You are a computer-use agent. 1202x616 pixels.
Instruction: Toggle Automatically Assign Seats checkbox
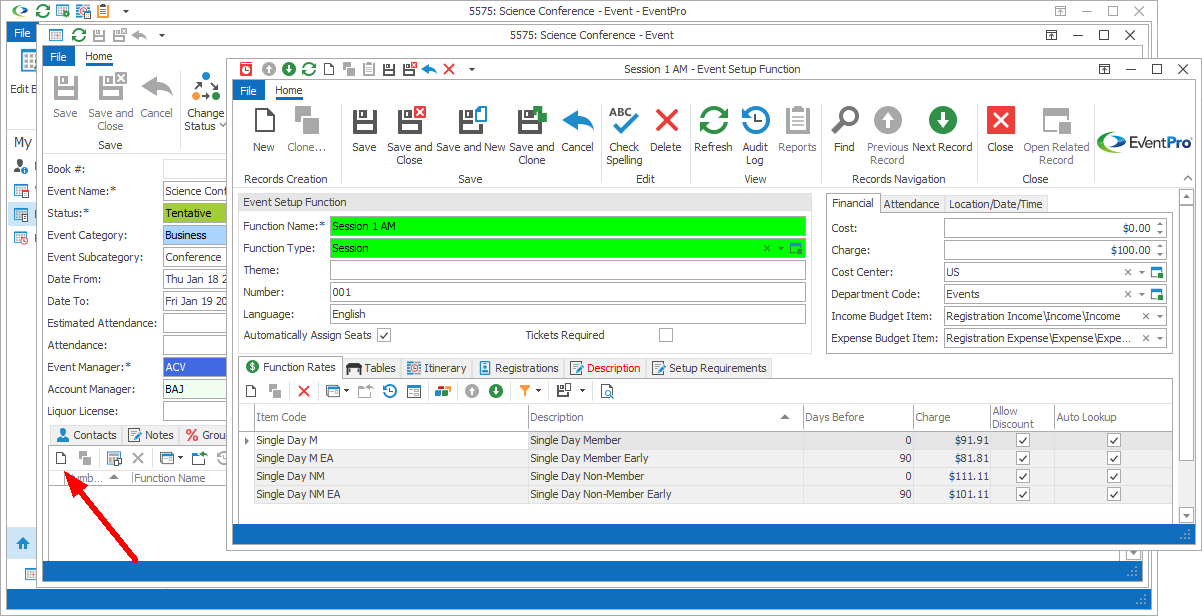(x=384, y=335)
